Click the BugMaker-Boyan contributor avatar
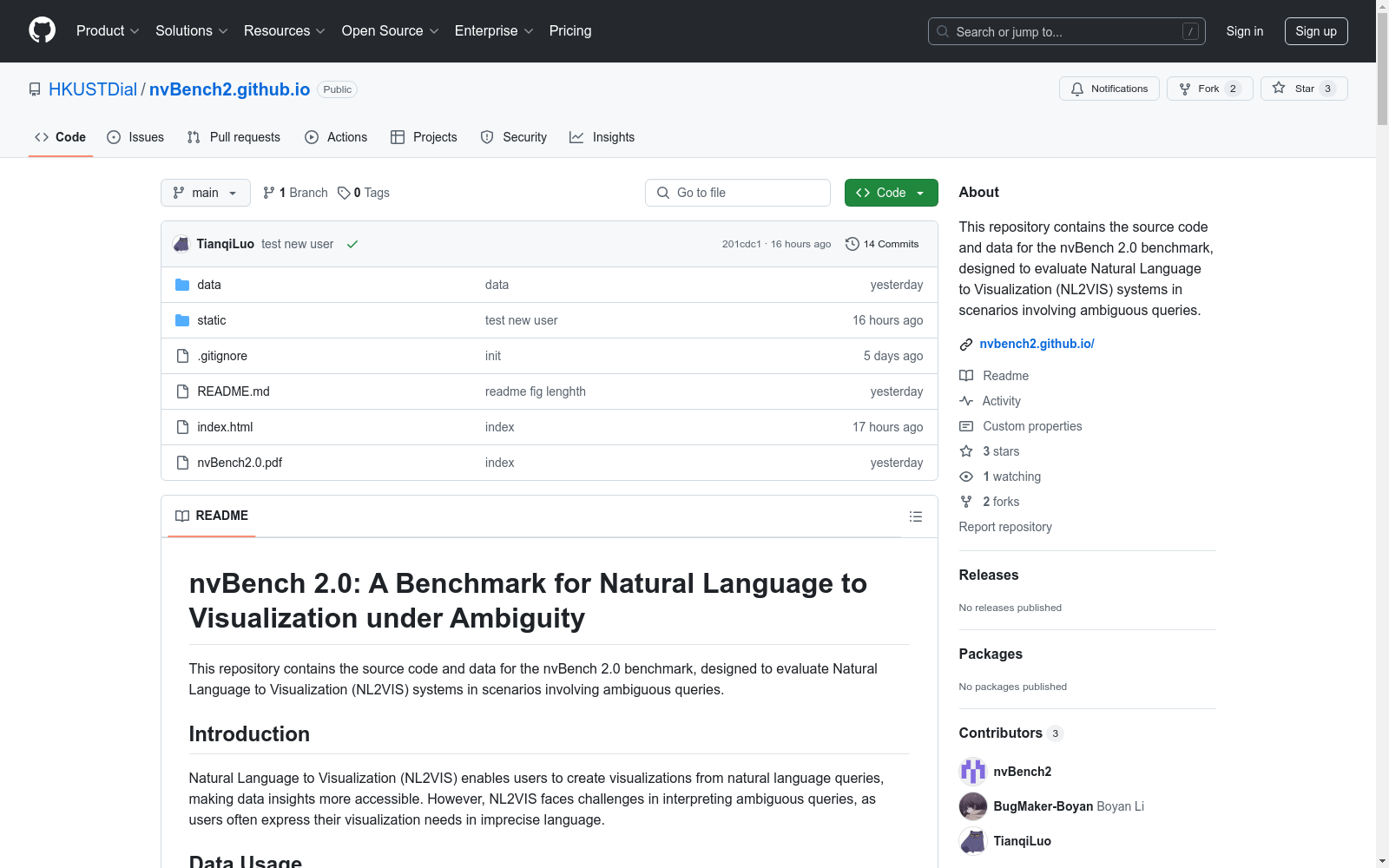The image size is (1389, 868). click(973, 806)
